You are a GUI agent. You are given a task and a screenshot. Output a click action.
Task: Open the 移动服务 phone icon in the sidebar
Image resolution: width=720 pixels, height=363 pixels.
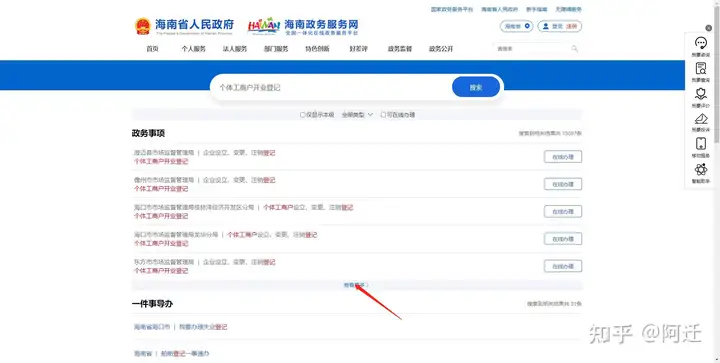click(x=701, y=144)
